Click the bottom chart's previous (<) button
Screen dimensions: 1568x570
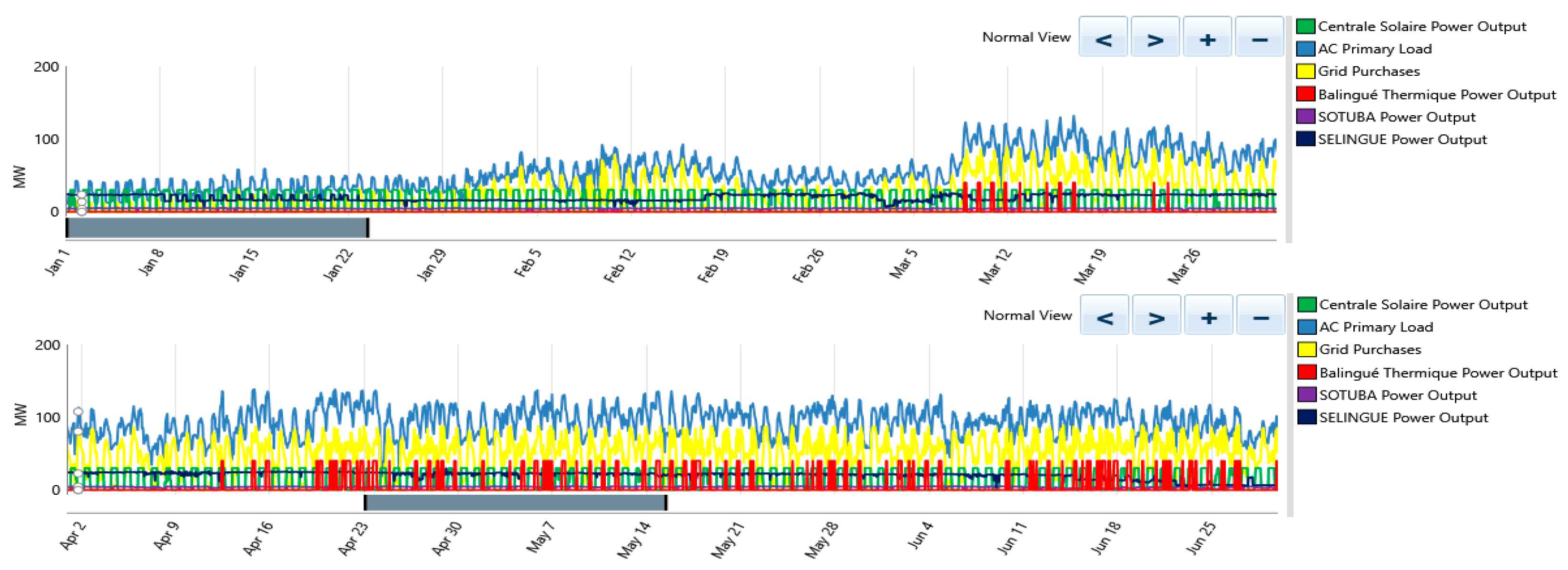[x=1104, y=315]
